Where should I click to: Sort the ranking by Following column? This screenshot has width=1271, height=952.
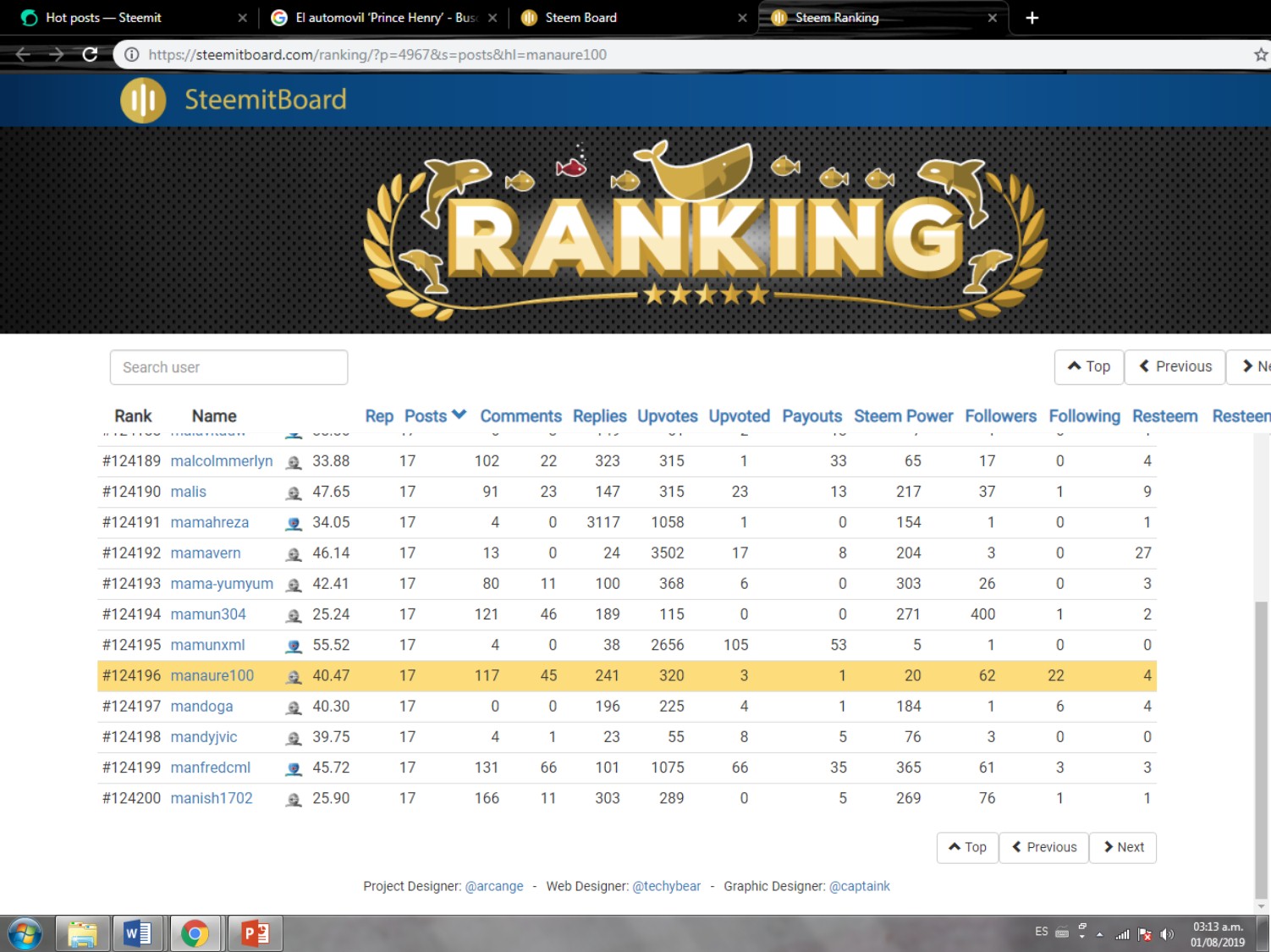point(1085,416)
